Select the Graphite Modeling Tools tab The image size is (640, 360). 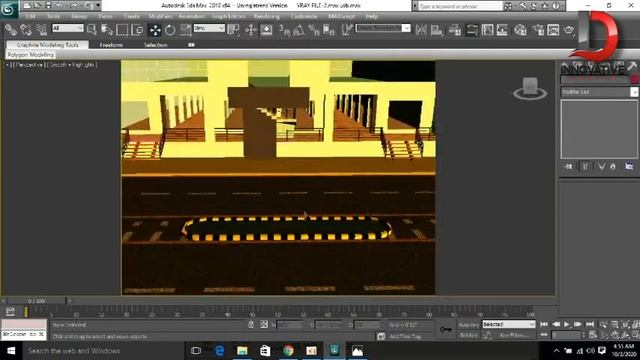(x=48, y=44)
